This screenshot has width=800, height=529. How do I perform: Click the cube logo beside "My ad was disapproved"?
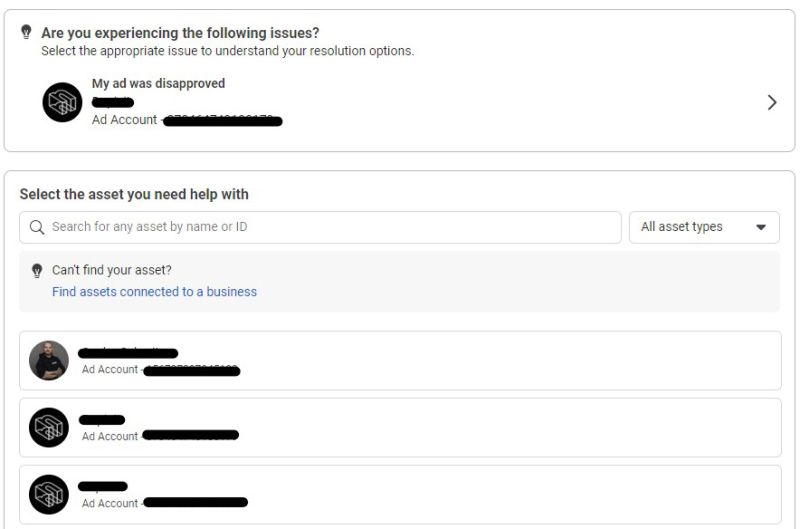62,102
